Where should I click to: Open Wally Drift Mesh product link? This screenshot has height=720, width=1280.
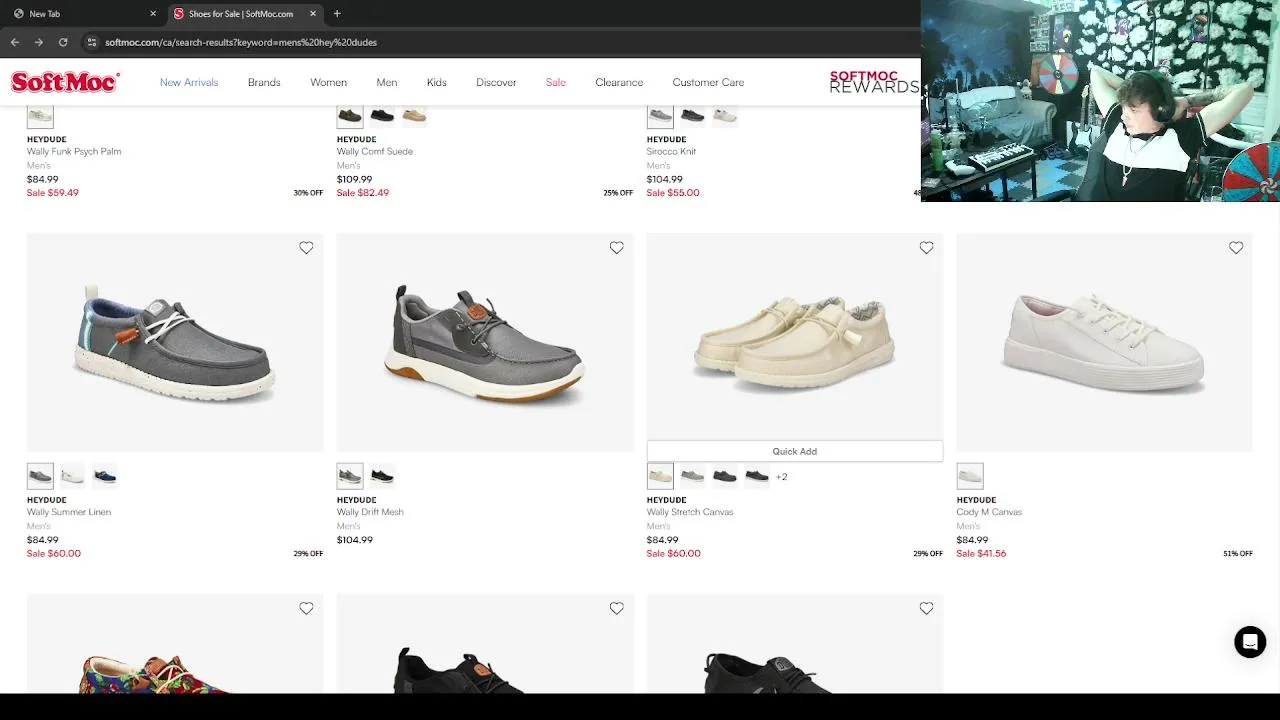370,512
